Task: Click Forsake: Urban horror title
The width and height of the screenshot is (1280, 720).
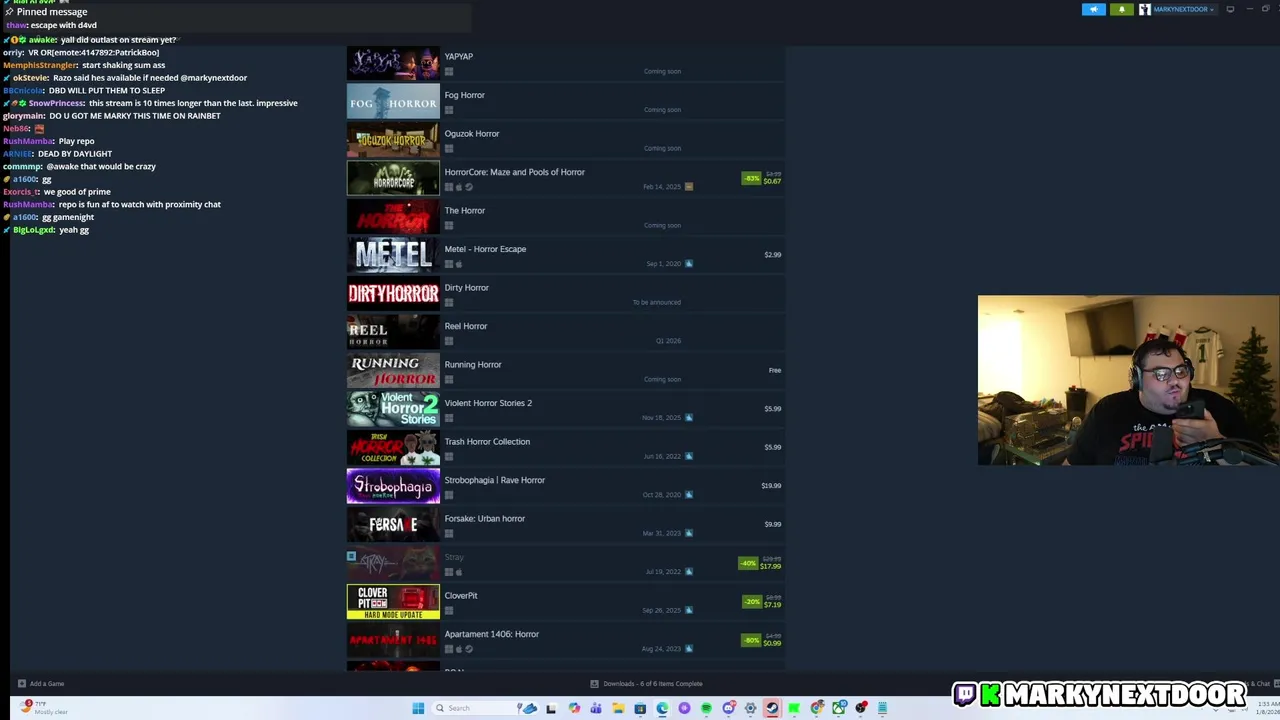Action: (484, 519)
